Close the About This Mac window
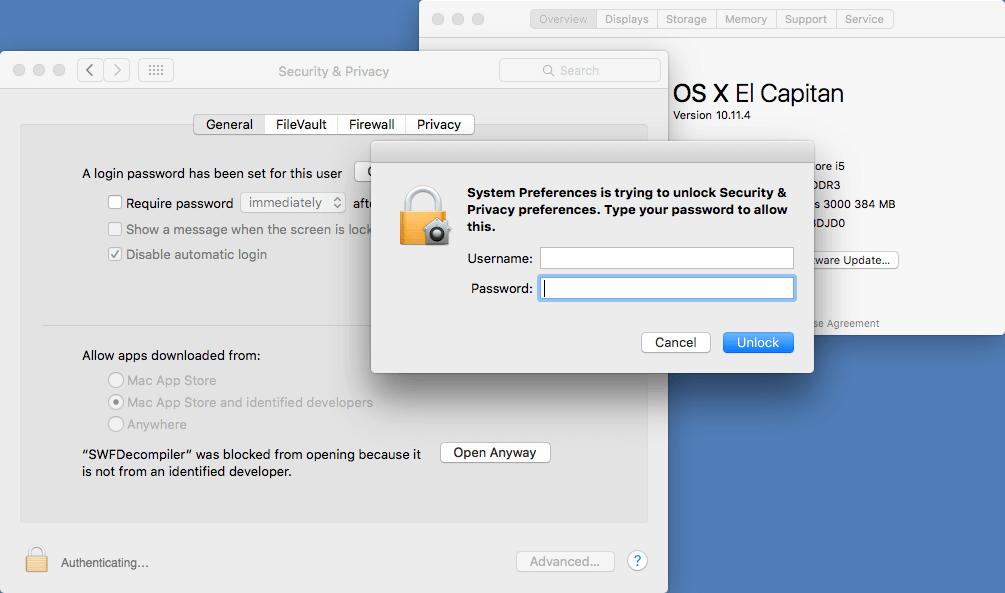Image resolution: width=1005 pixels, height=593 pixels. pos(438,19)
